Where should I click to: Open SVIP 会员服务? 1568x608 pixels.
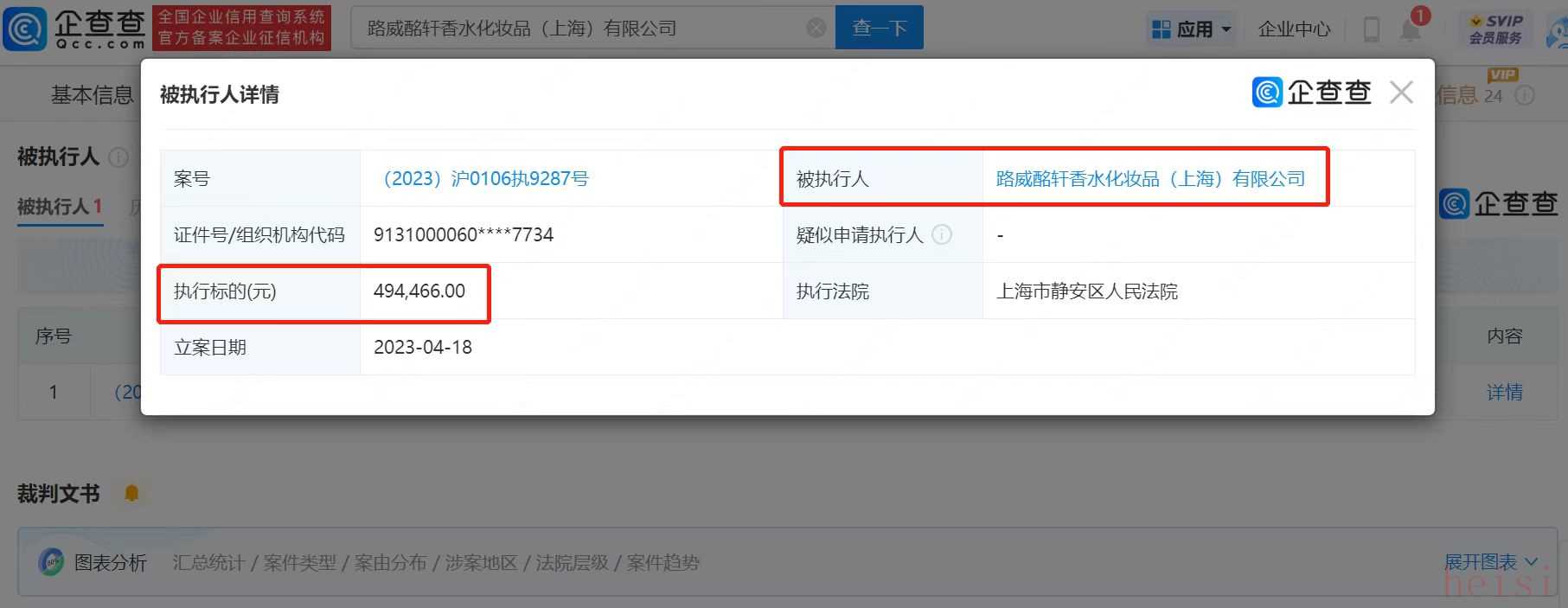tap(1495, 29)
